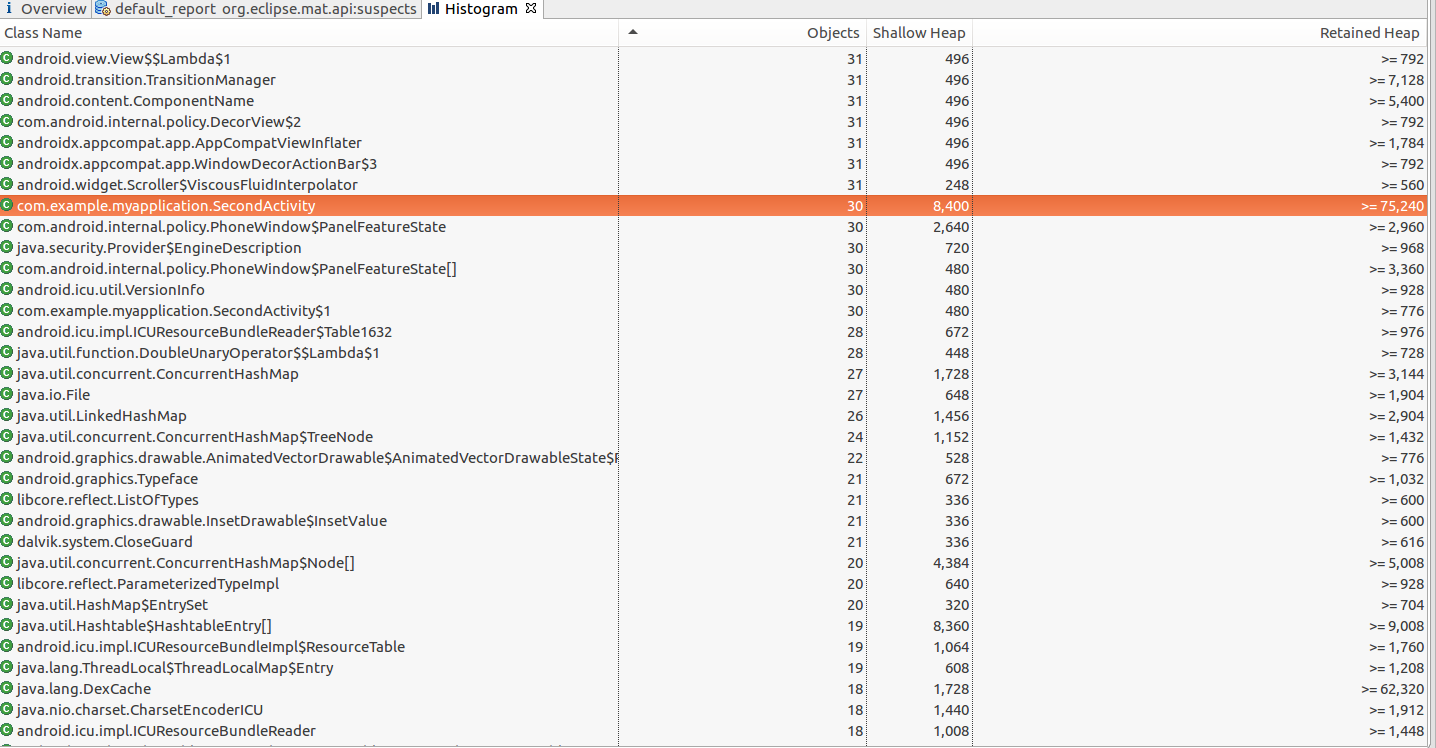Select the AnimatedVectorDrawable$AnimatedVectorDrawableState row

click(x=714, y=458)
